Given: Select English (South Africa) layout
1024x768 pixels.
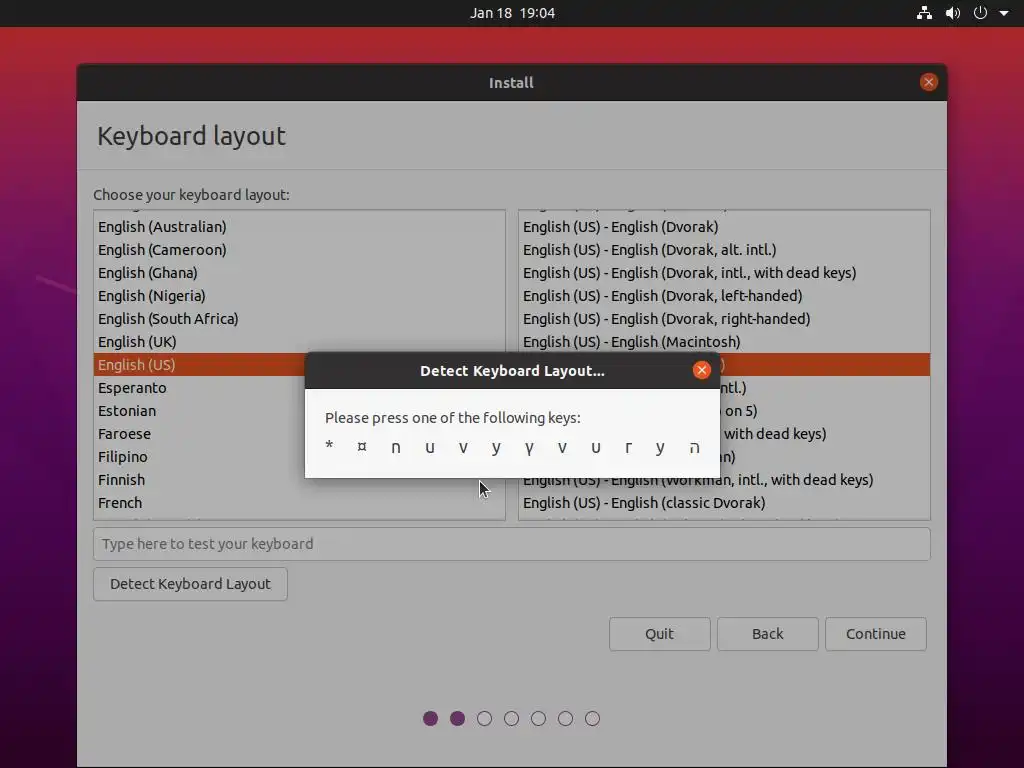Looking at the screenshot, I should (x=299, y=319).
